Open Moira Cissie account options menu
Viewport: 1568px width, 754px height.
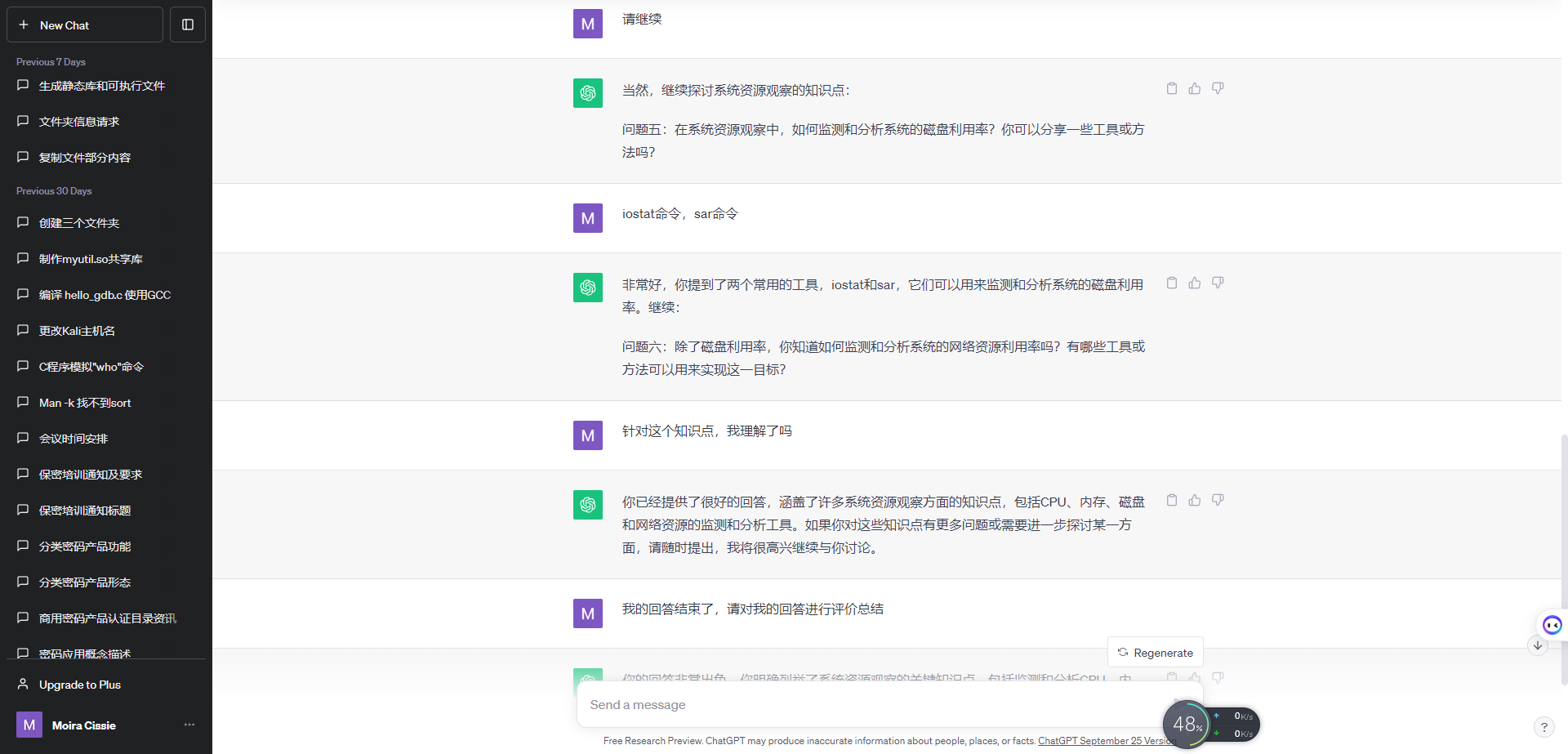pos(189,725)
